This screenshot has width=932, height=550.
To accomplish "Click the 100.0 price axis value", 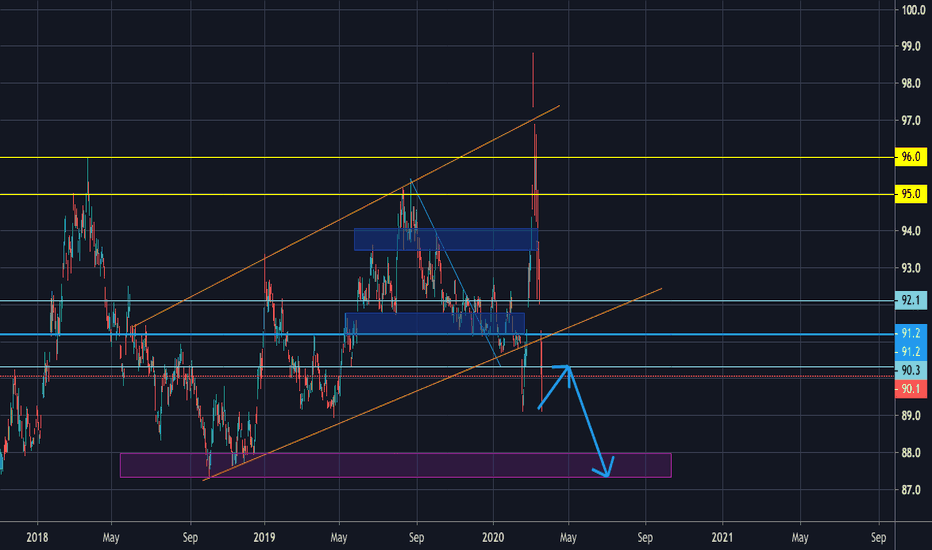I will point(913,10).
